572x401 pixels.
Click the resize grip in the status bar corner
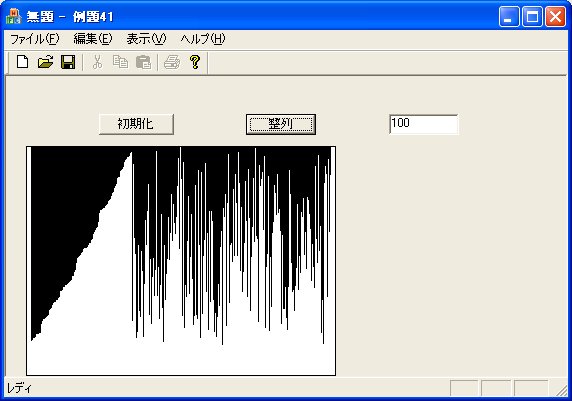coord(562,390)
